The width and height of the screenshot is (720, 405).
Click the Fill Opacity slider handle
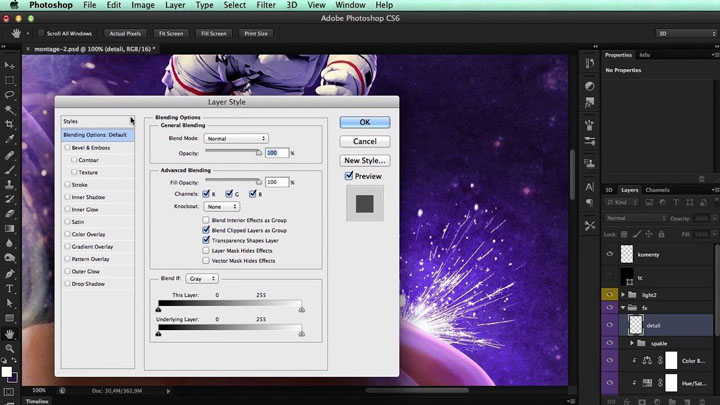tap(259, 182)
